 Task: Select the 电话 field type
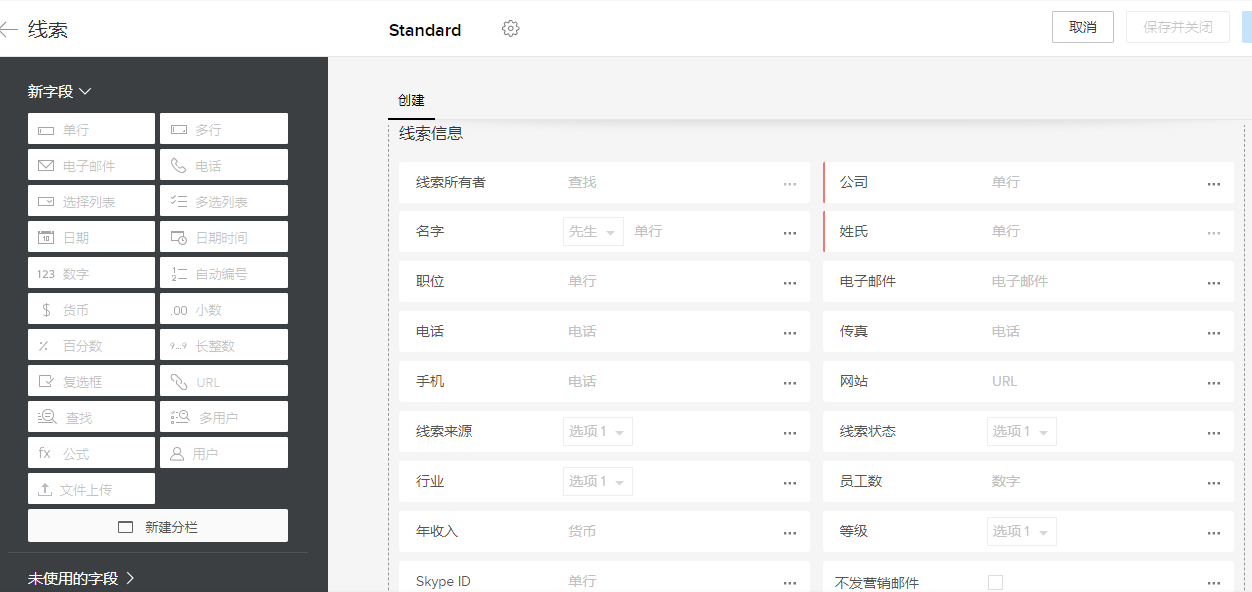[223, 164]
